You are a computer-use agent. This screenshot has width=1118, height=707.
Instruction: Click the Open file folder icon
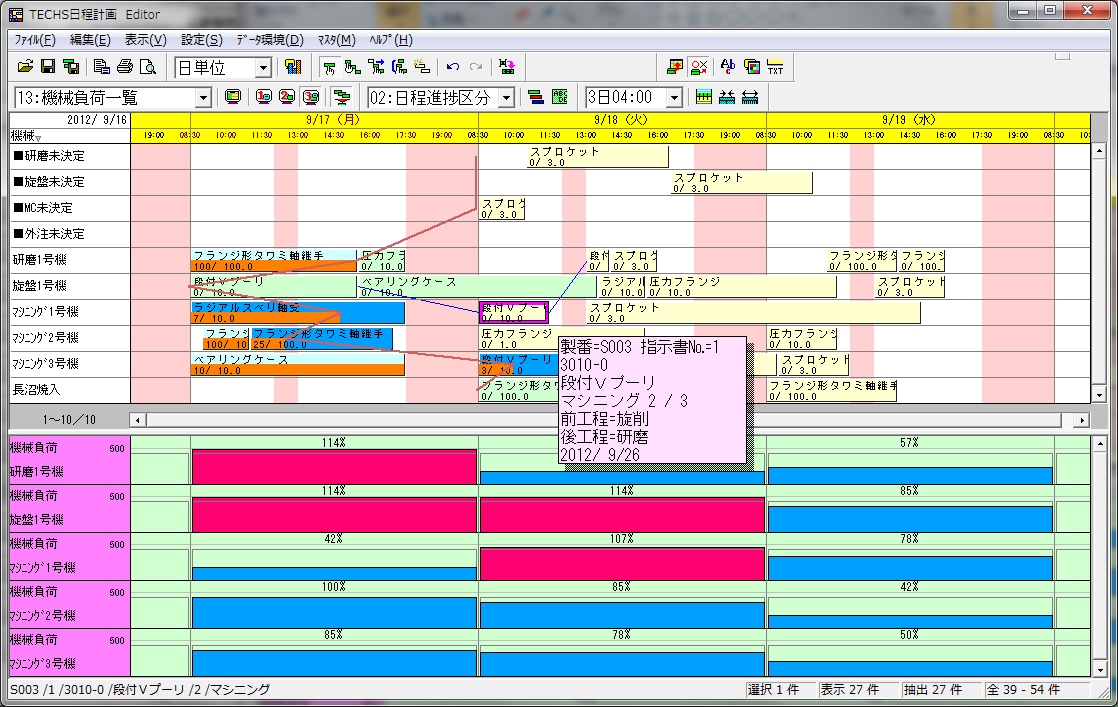[26, 67]
